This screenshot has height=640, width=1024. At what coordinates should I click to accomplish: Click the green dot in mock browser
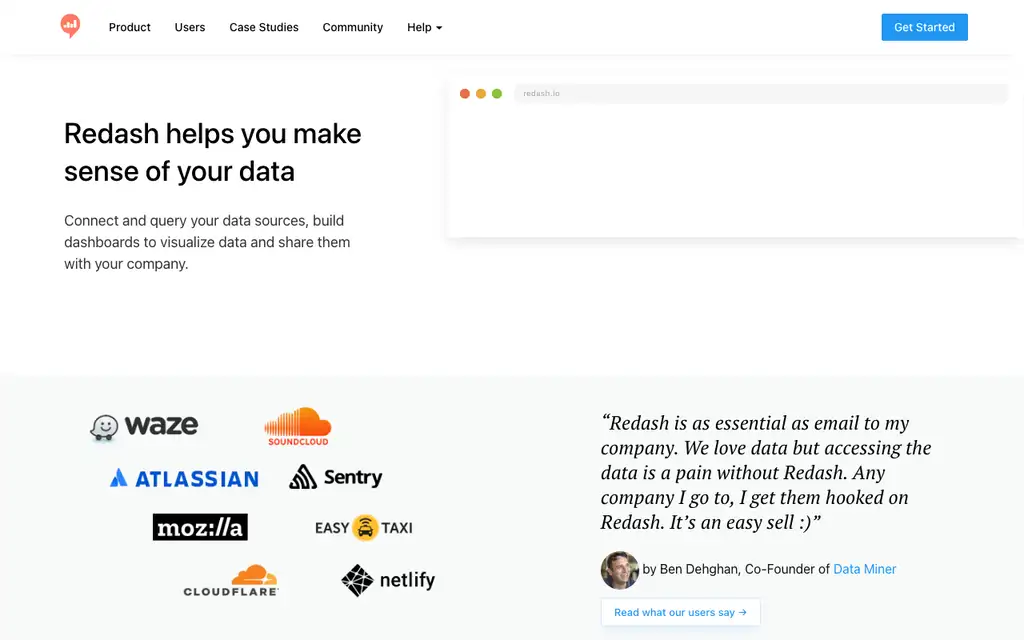coord(497,93)
